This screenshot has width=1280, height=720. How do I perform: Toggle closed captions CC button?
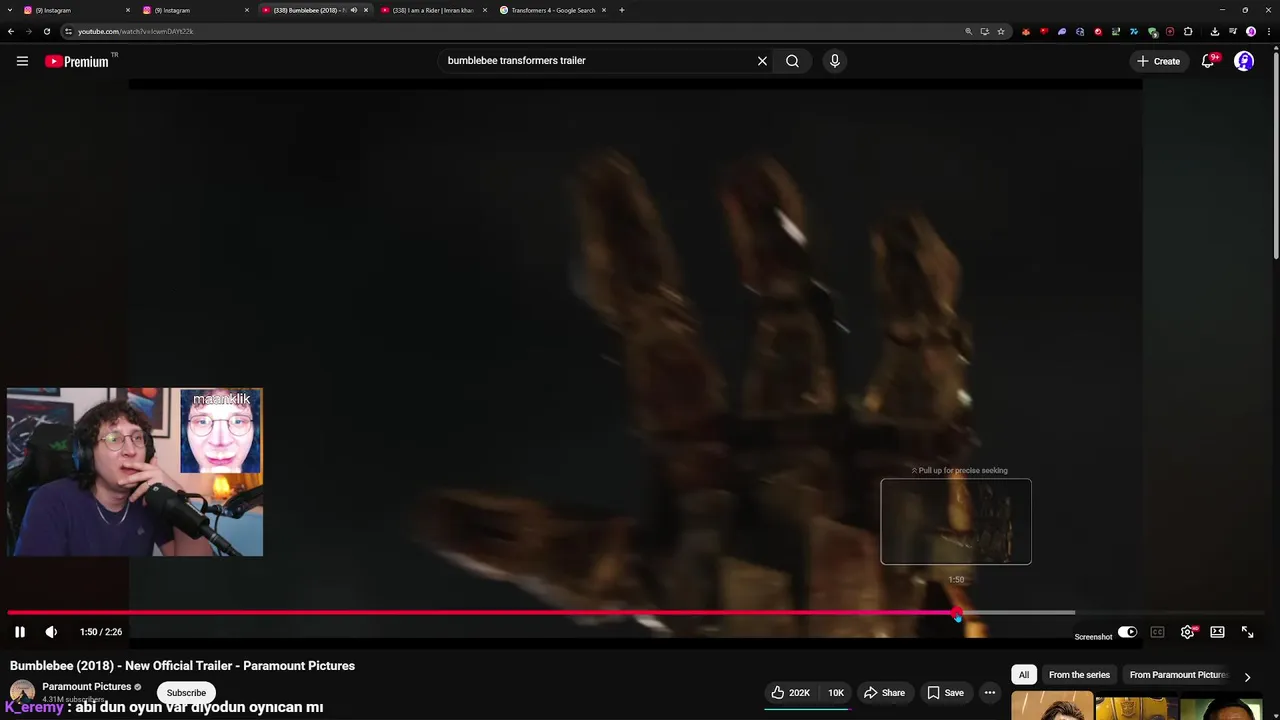(x=1157, y=632)
